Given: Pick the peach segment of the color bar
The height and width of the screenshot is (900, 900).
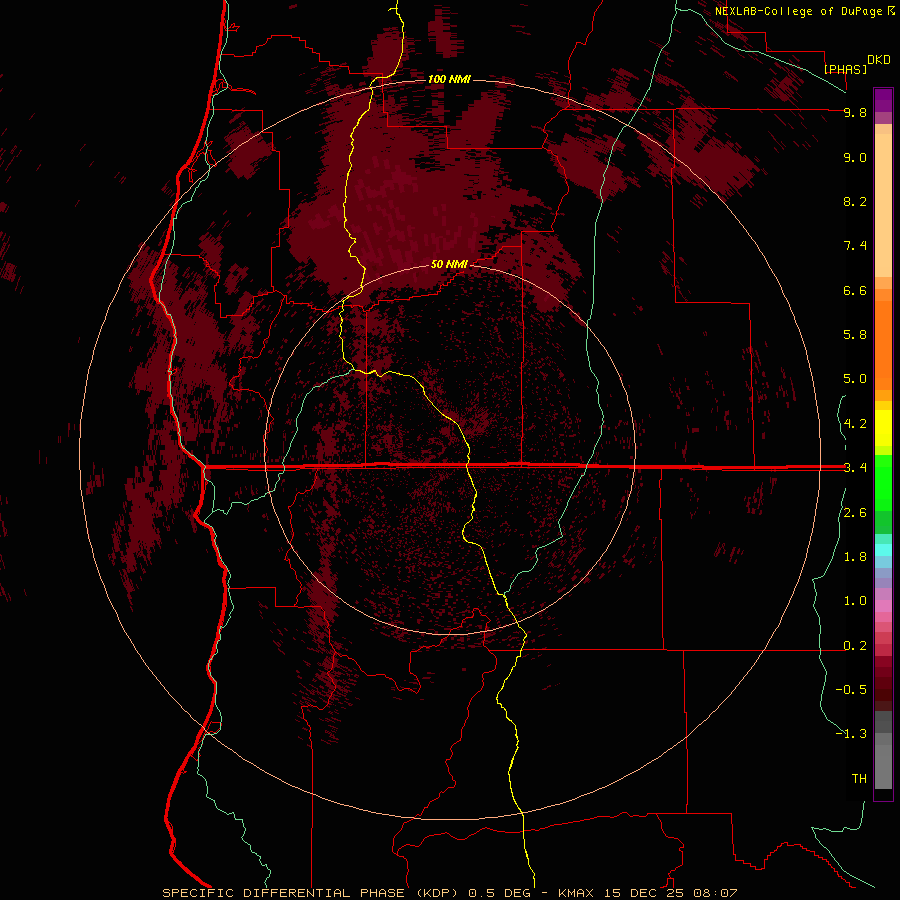Looking at the screenshot, I should 883,205.
